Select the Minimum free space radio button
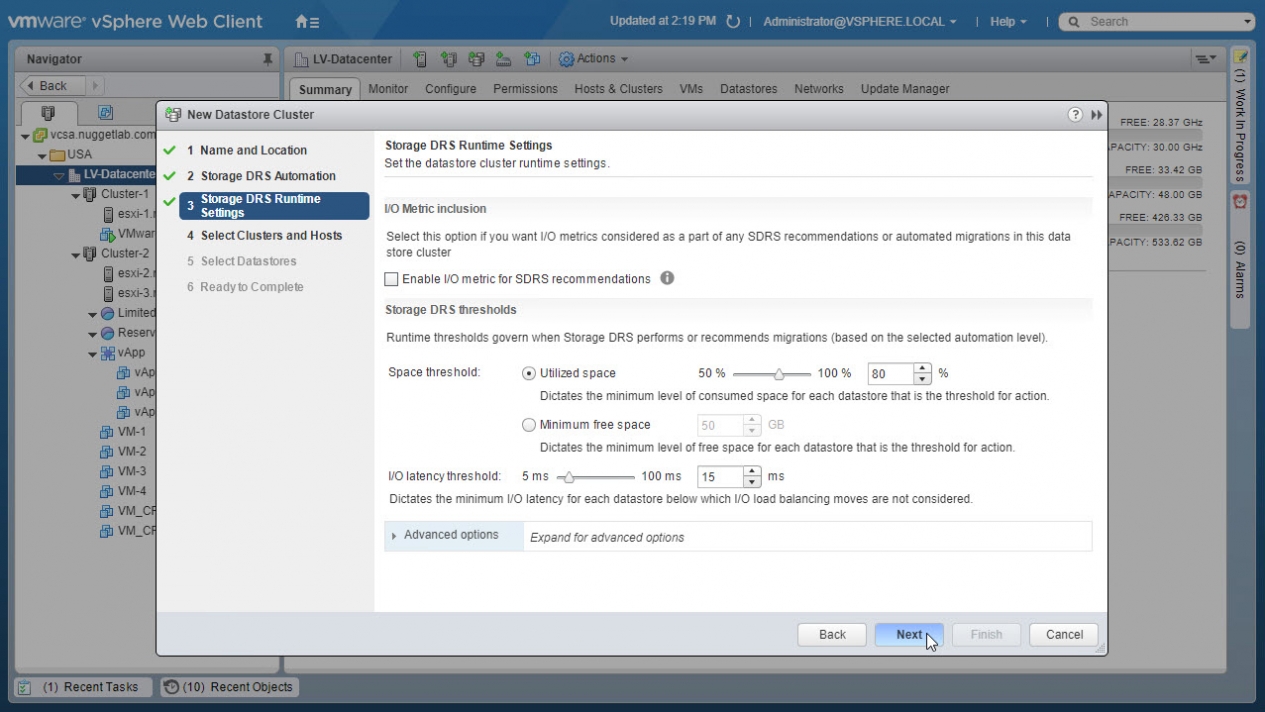1265x712 pixels. tap(529, 425)
